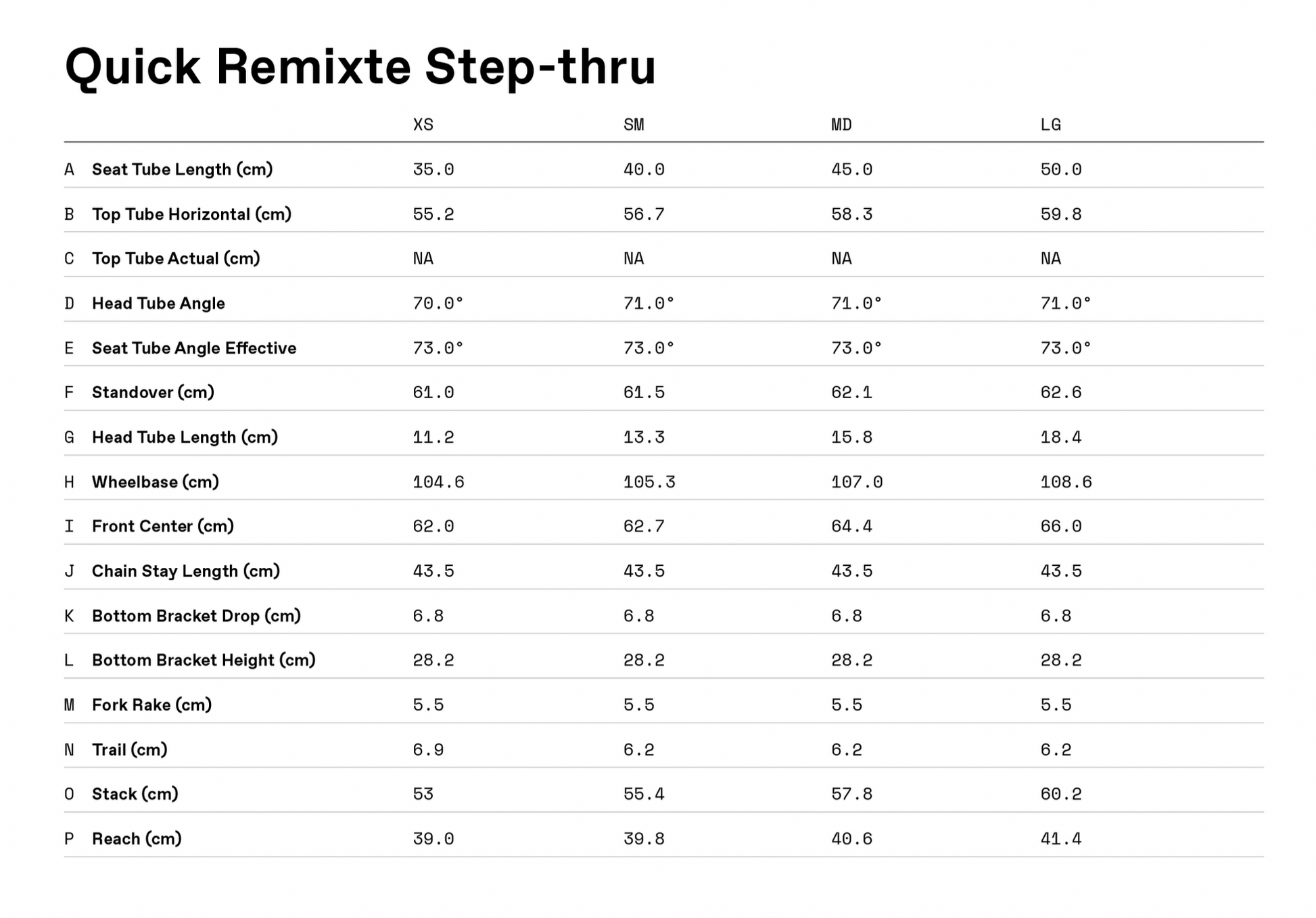Select the Top Tube Horizontal row label
The width and height of the screenshot is (1316, 918).
(191, 214)
